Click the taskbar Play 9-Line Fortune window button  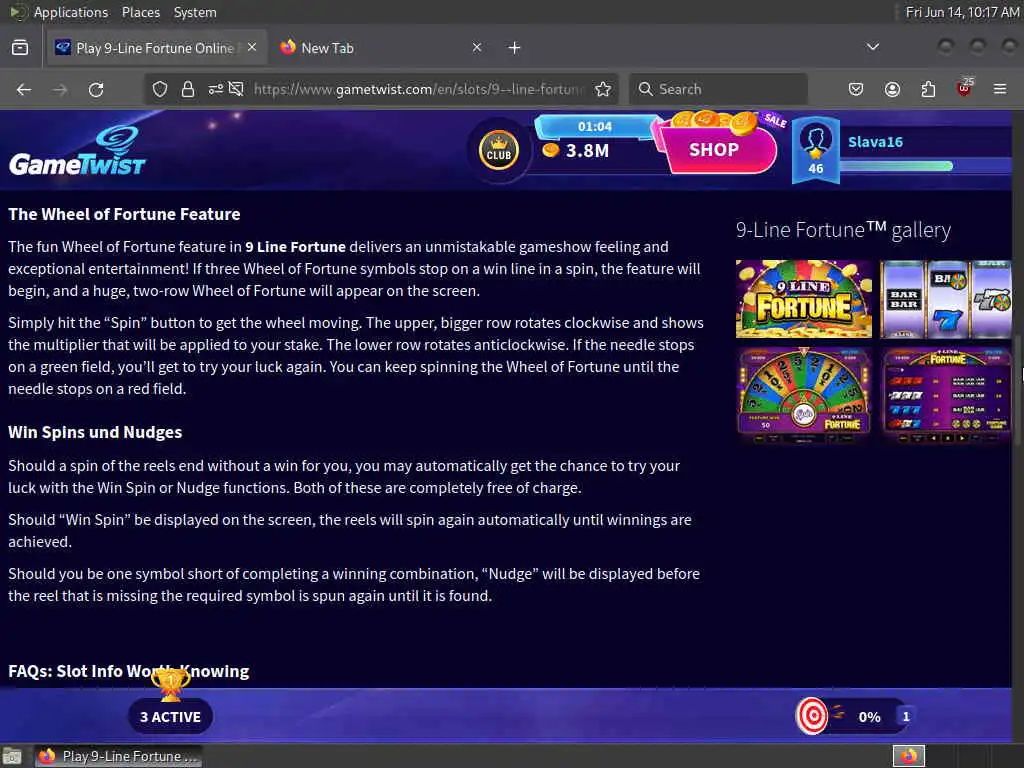pyautogui.click(x=118, y=756)
